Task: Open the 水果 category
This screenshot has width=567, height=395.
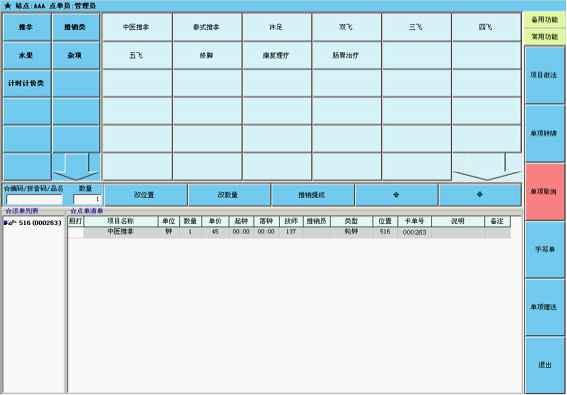Action: 27,55
